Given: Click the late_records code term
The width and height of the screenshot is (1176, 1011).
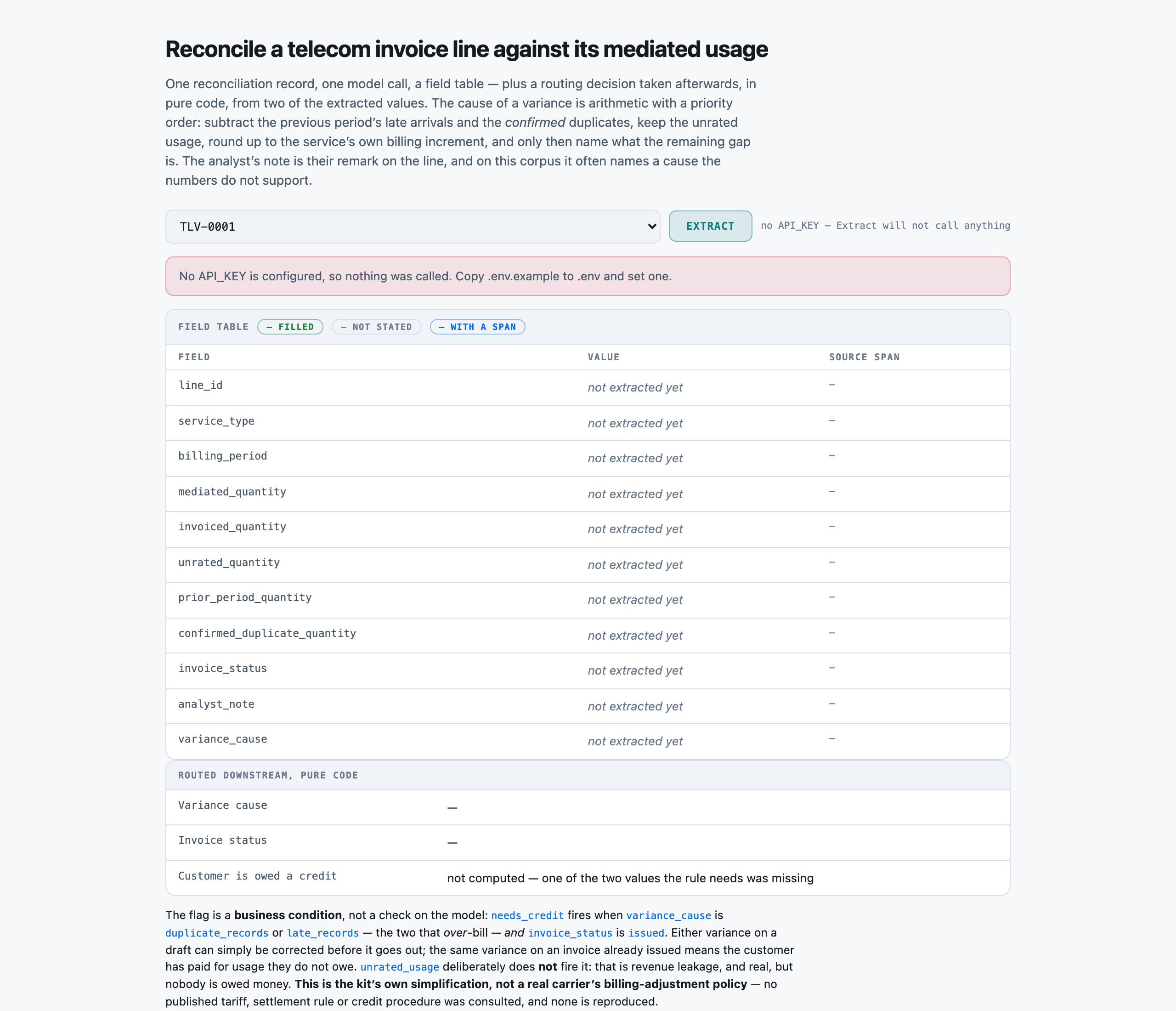Looking at the screenshot, I should pos(323,933).
